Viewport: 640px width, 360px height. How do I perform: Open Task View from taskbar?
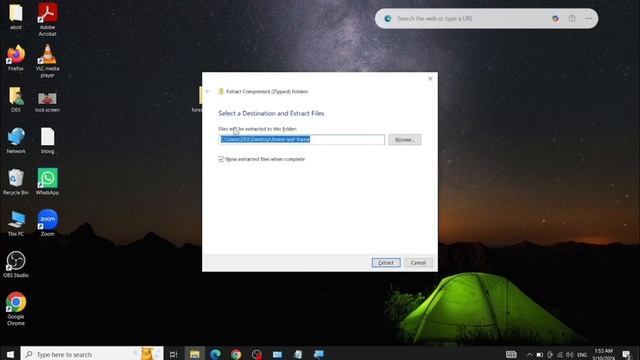173,354
